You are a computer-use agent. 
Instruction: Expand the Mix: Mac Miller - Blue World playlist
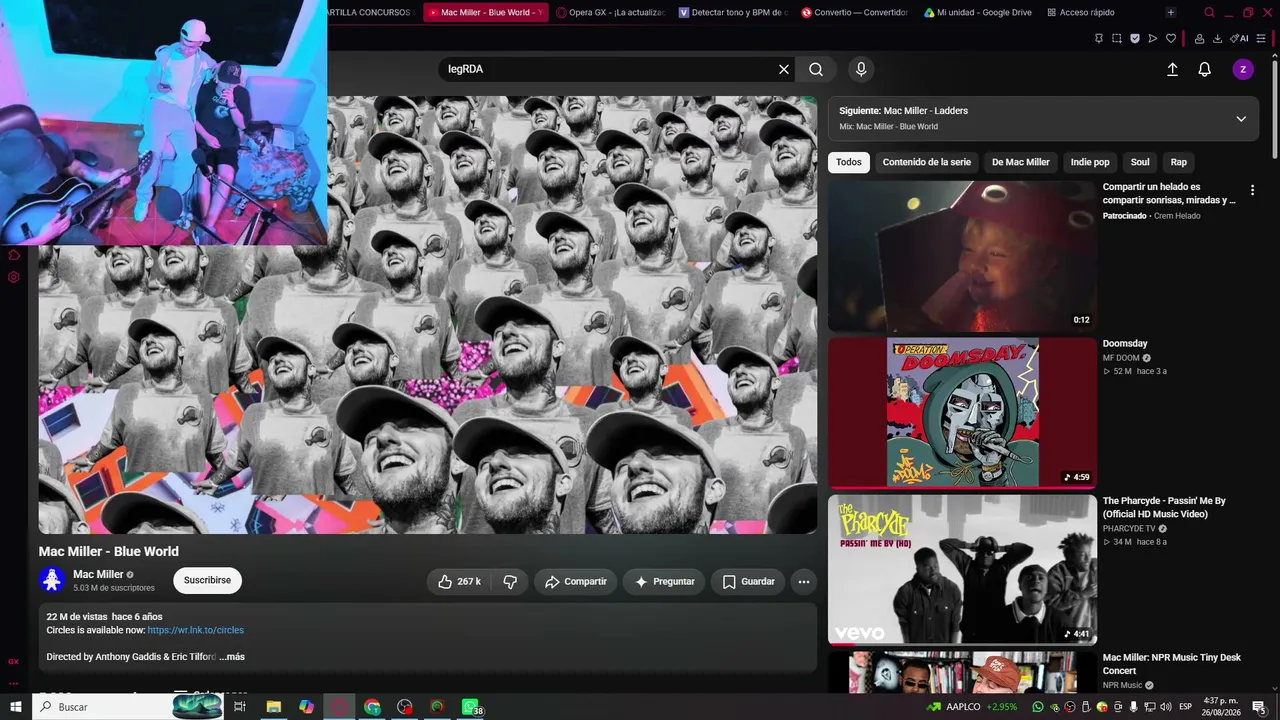1241,118
